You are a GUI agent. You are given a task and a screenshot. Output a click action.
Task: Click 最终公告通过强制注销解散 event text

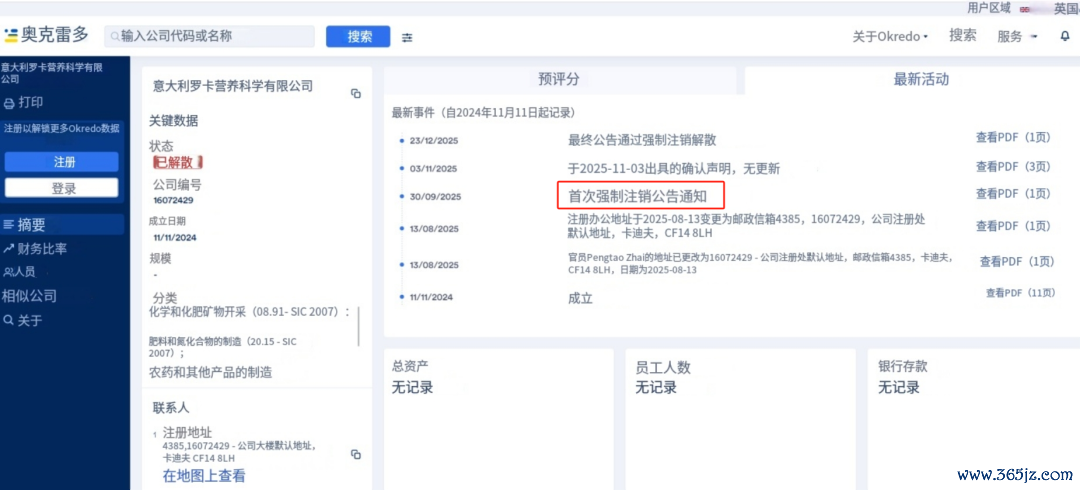click(x=642, y=140)
